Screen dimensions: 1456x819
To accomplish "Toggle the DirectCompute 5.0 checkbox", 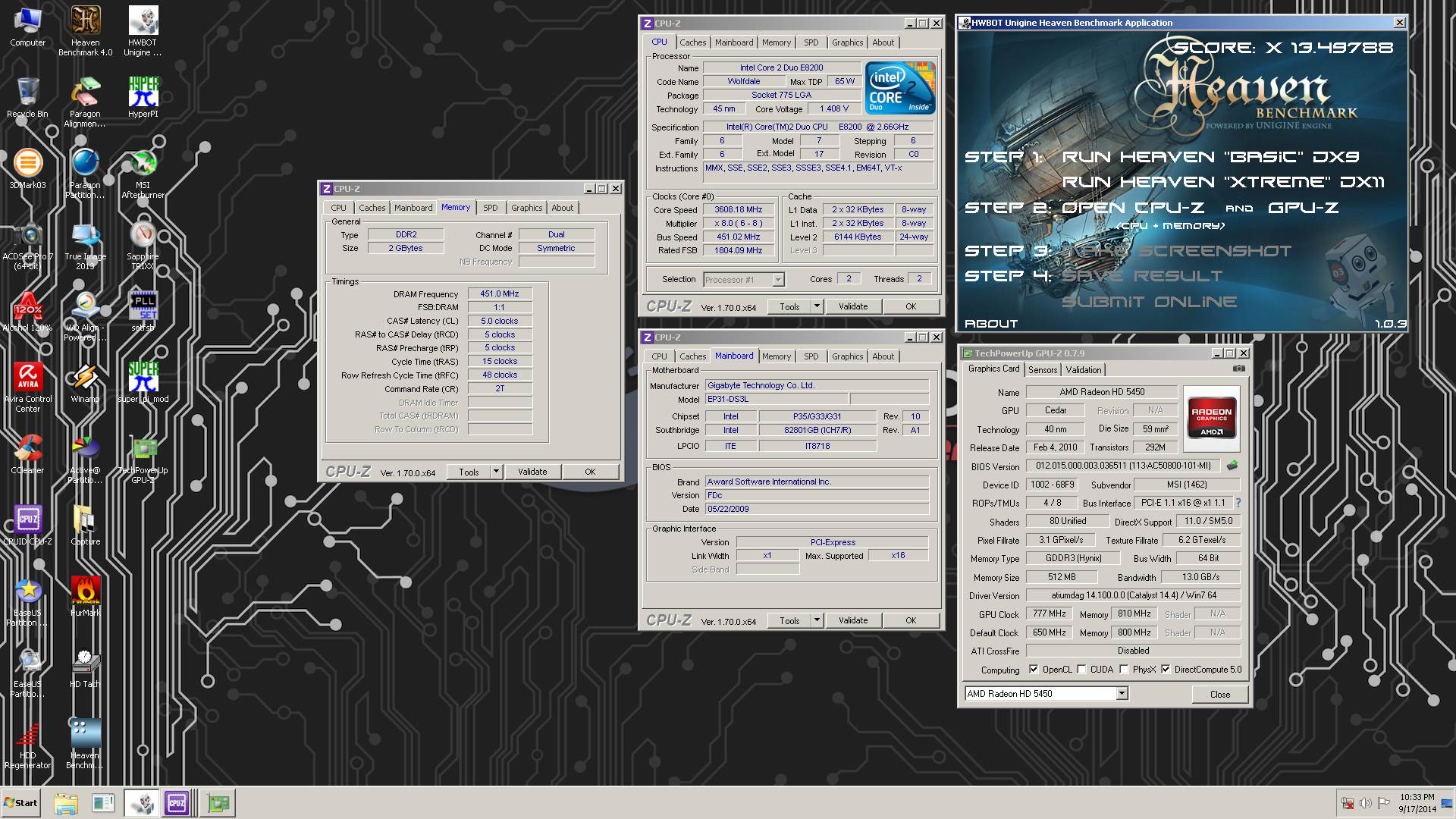I will pyautogui.click(x=1166, y=670).
